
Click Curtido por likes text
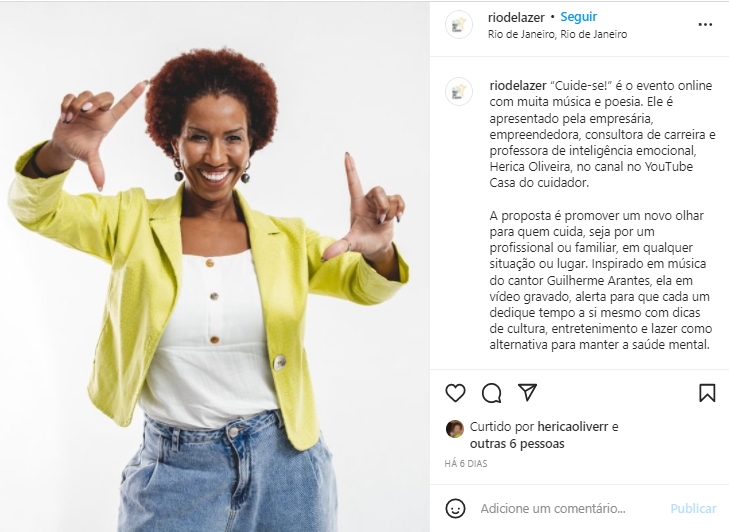pos(502,427)
